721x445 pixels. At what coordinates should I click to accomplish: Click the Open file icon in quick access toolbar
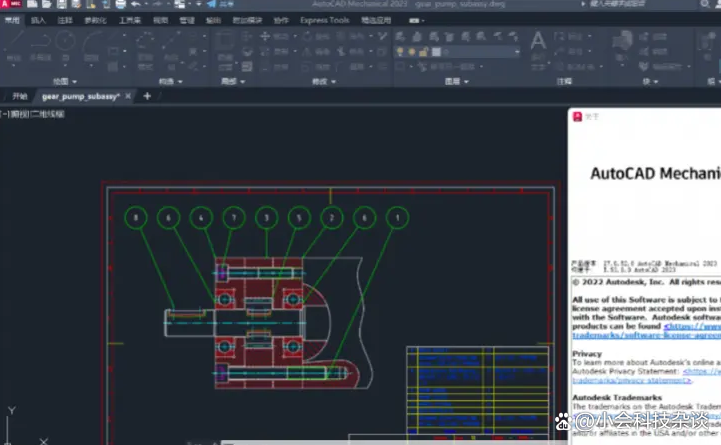pyautogui.click(x=46, y=4)
